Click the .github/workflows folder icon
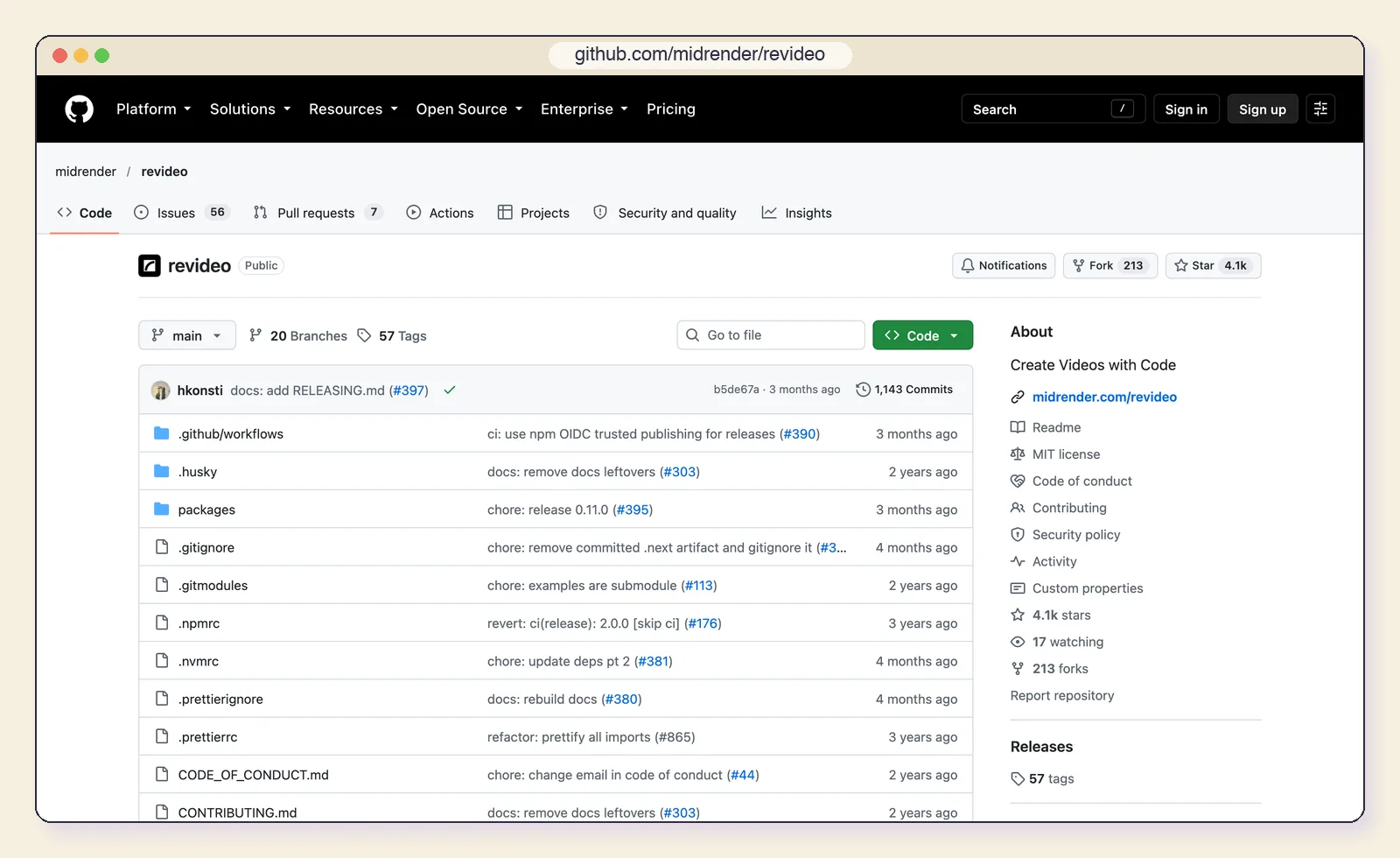 tap(162, 433)
